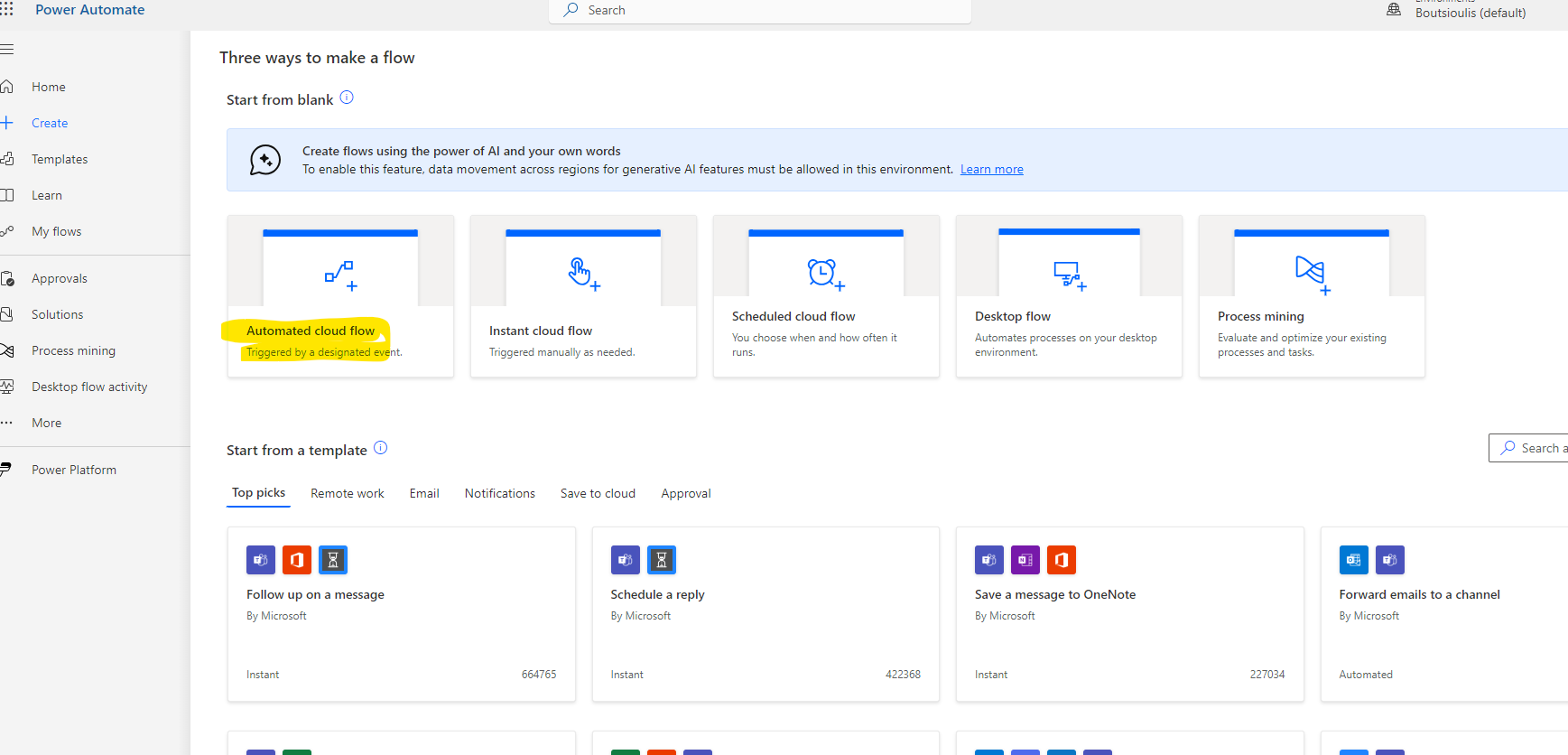Click the 227034 usage count
Screen dimensions: 1568x755
(x=1267, y=675)
